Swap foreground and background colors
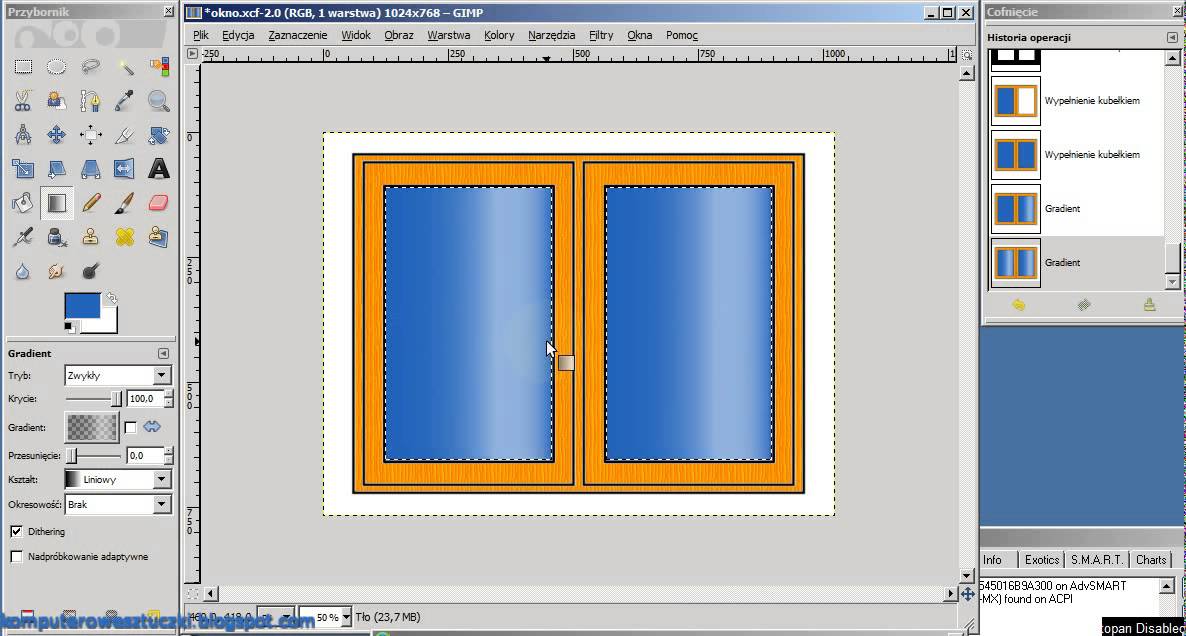Image resolution: width=1186 pixels, height=636 pixels. 111,298
